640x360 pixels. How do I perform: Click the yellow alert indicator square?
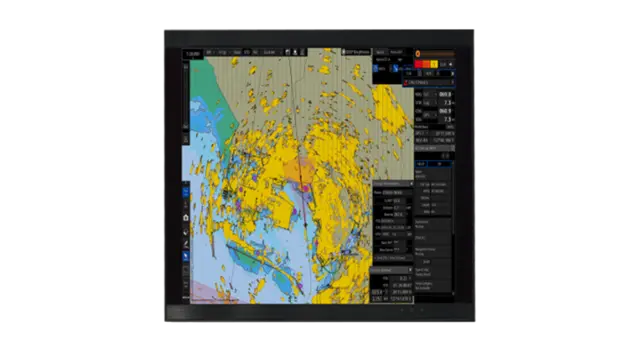coord(434,64)
